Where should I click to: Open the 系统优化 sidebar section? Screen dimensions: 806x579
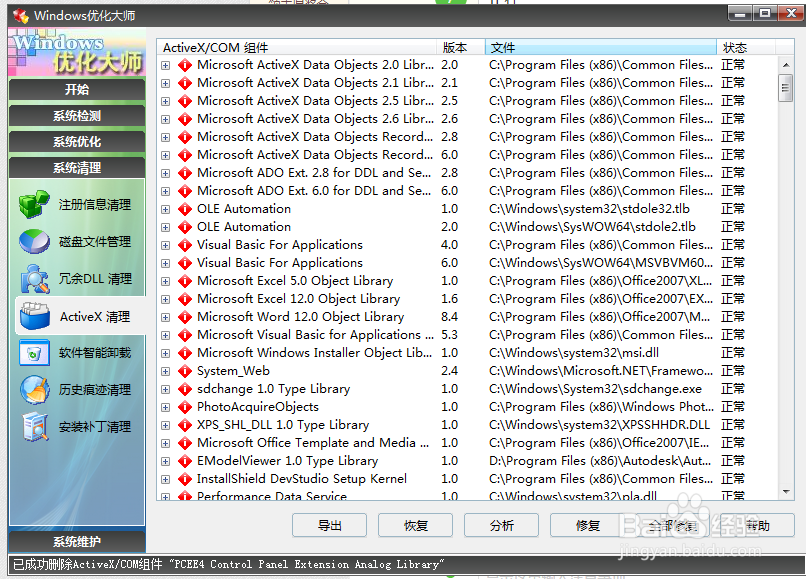point(77,141)
